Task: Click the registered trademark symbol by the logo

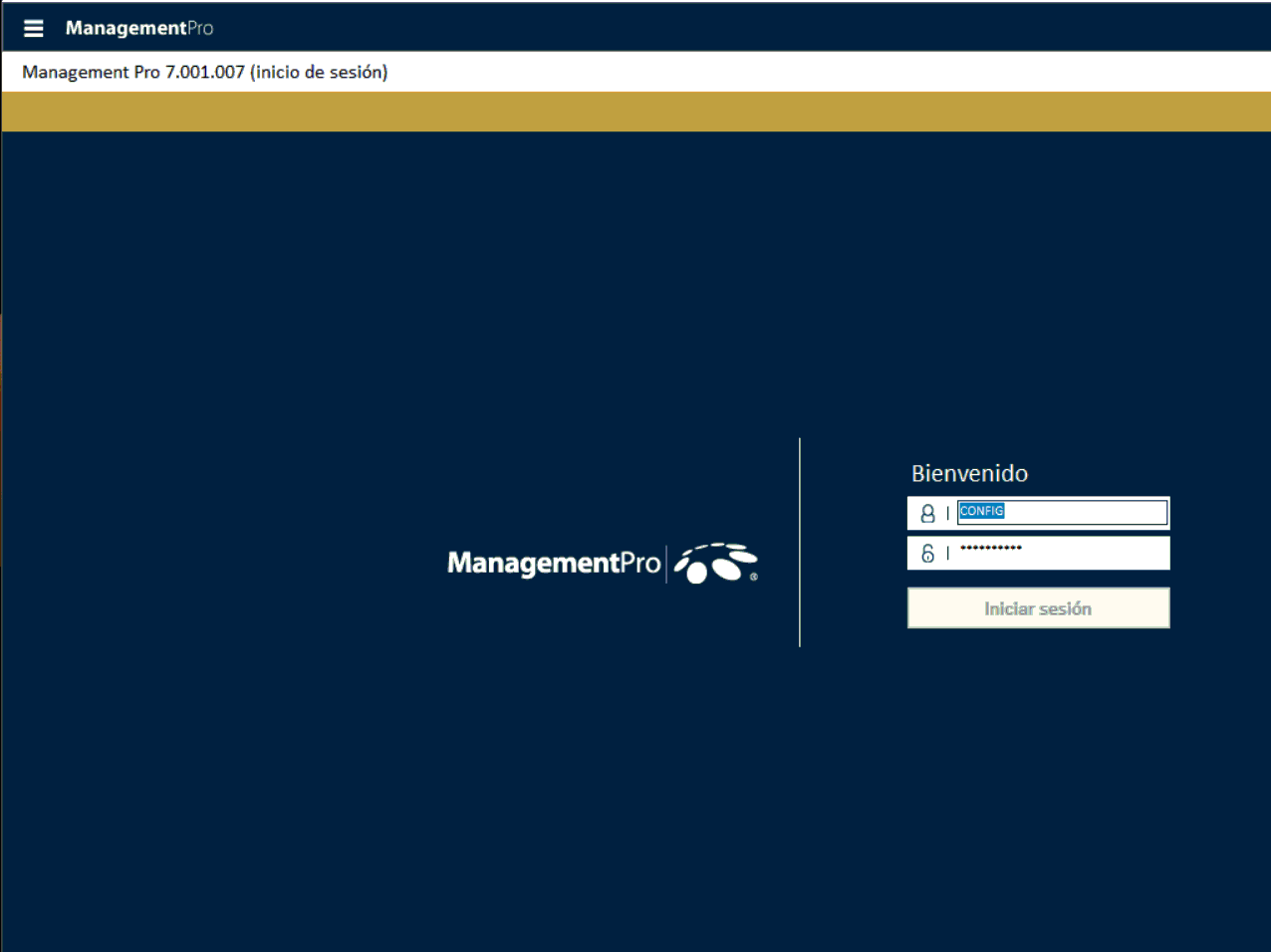Action: [x=754, y=577]
